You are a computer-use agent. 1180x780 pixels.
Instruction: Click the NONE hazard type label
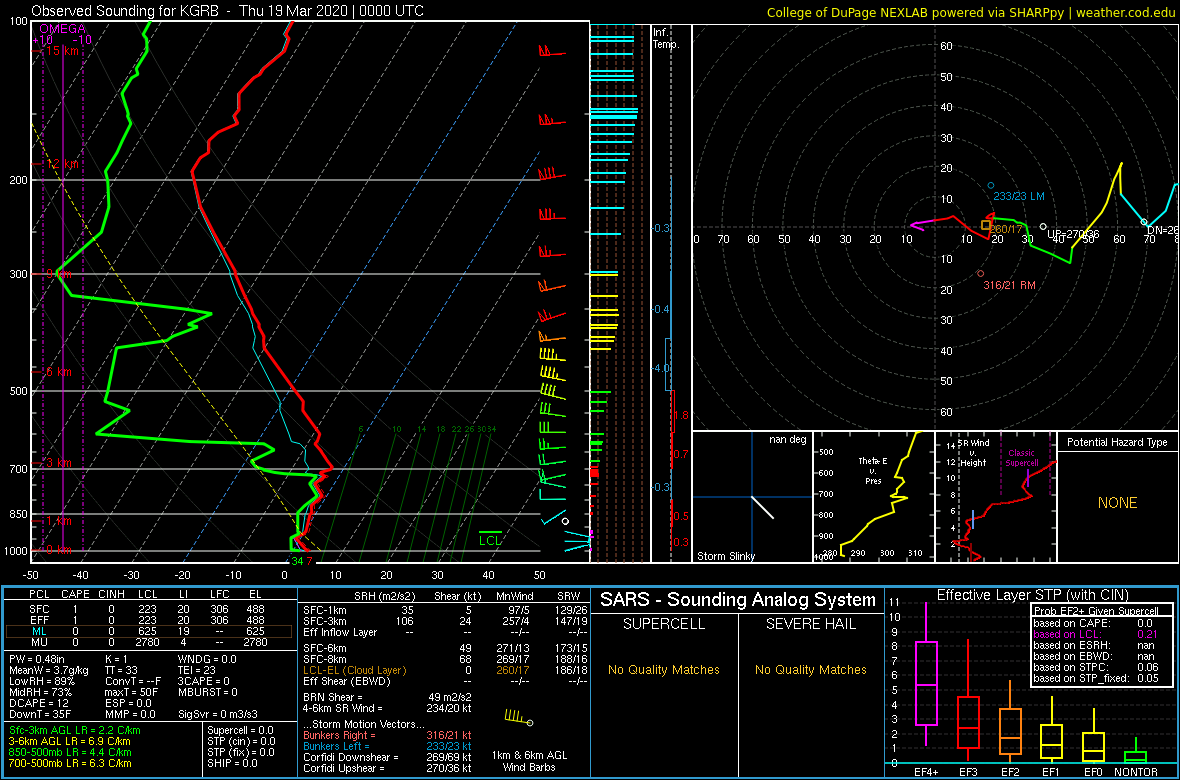pos(1117,503)
